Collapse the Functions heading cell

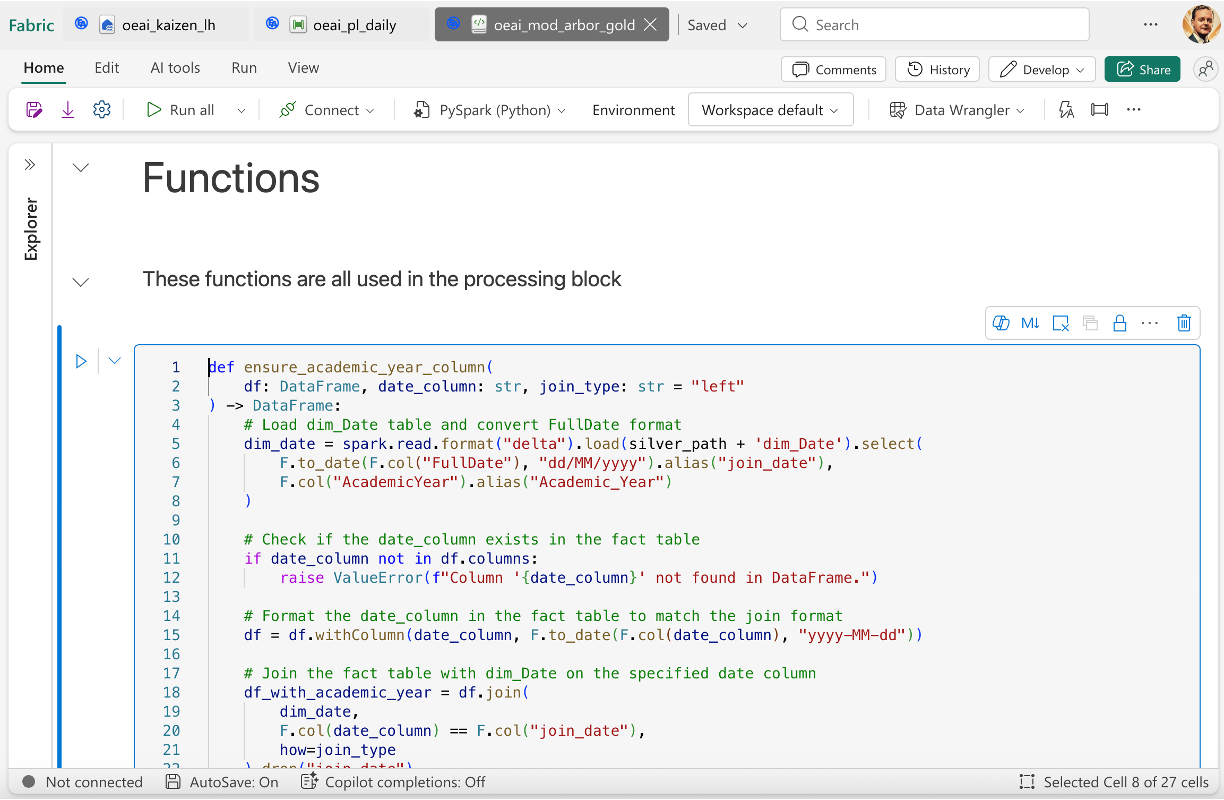pyautogui.click(x=80, y=167)
